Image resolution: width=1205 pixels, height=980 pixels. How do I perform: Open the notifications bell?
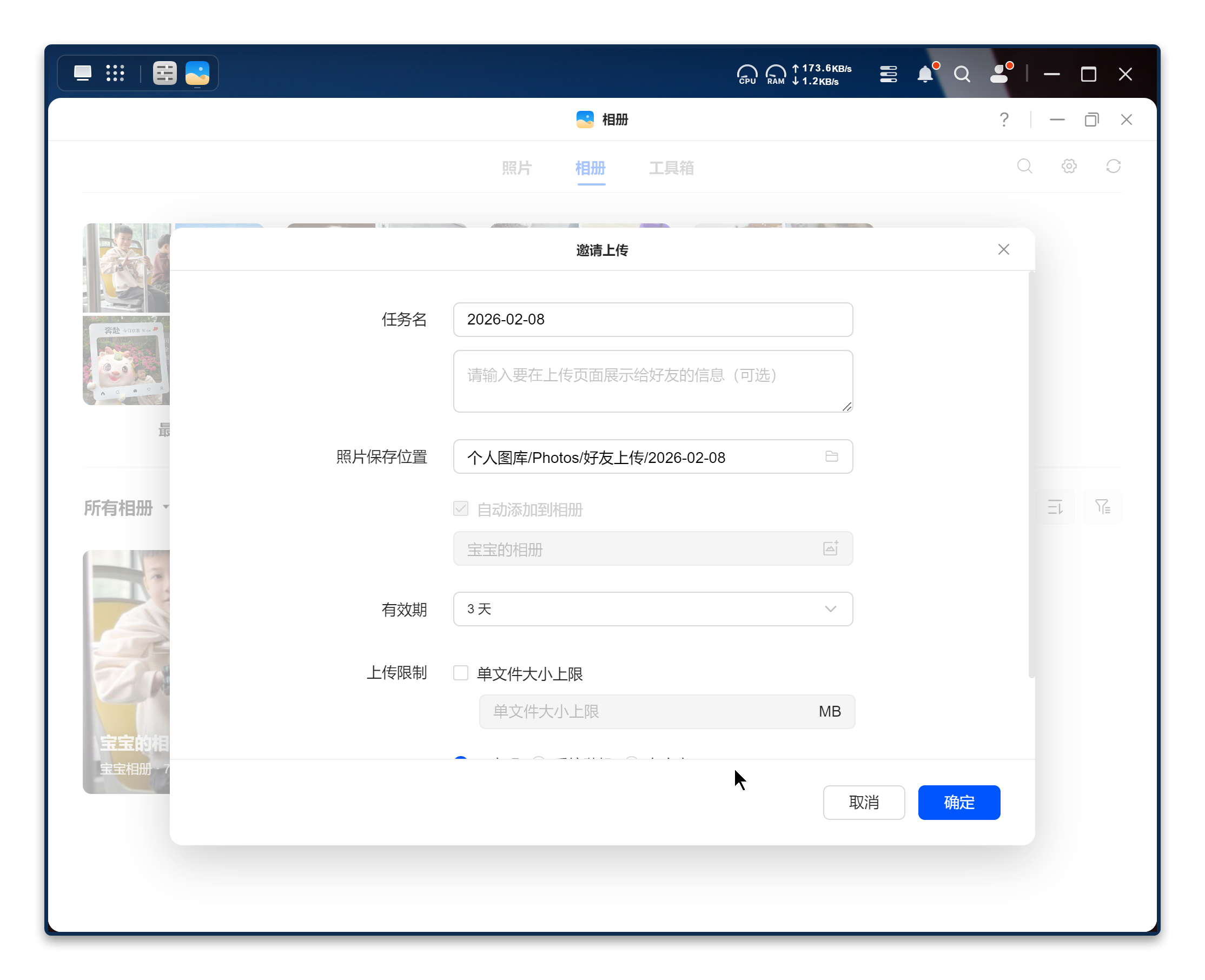click(x=924, y=74)
